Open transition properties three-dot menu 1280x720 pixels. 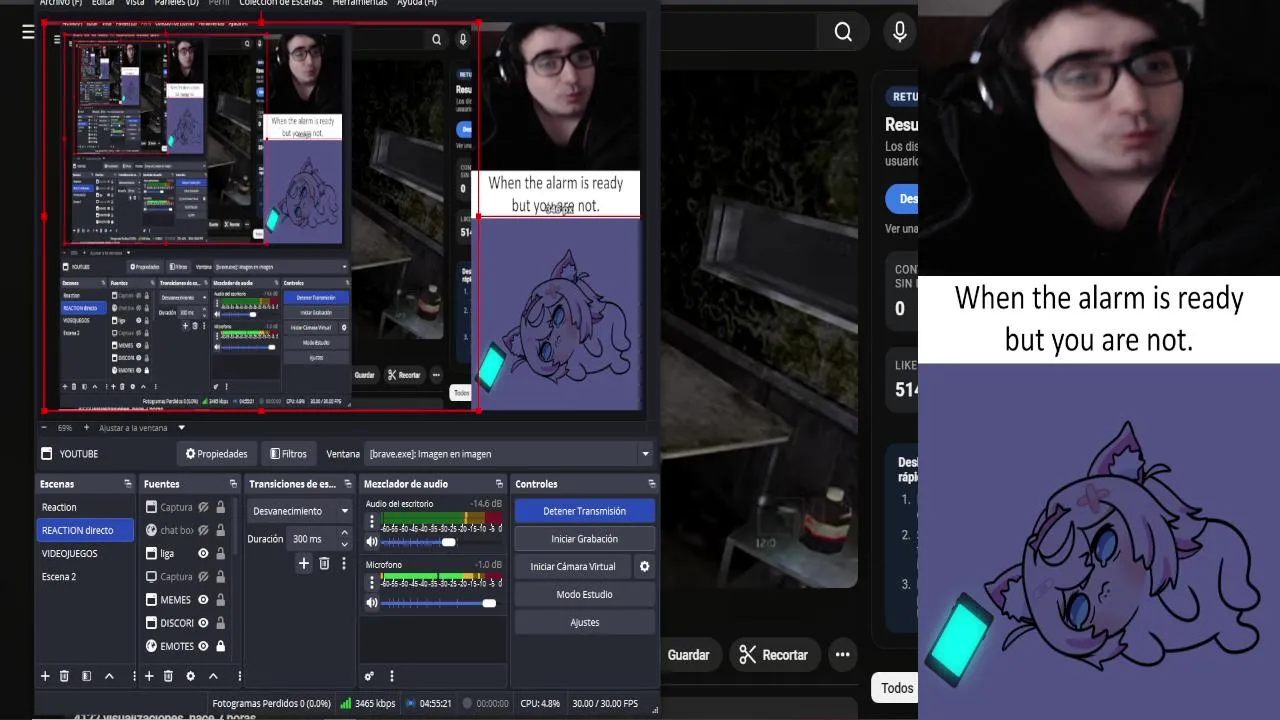click(x=344, y=564)
